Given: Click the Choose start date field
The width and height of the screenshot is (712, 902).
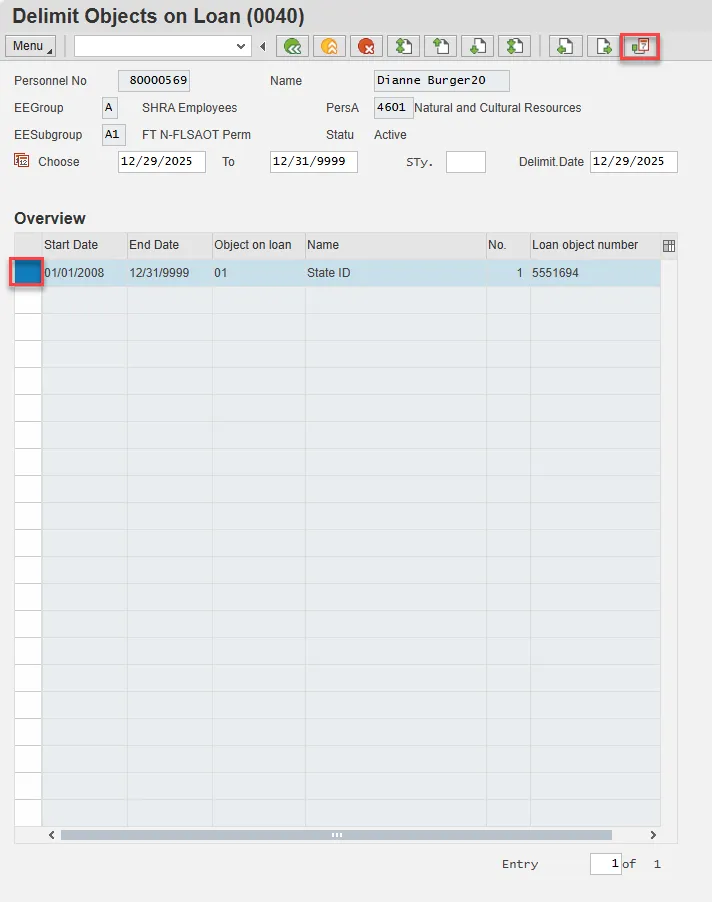Looking at the screenshot, I should (x=162, y=162).
